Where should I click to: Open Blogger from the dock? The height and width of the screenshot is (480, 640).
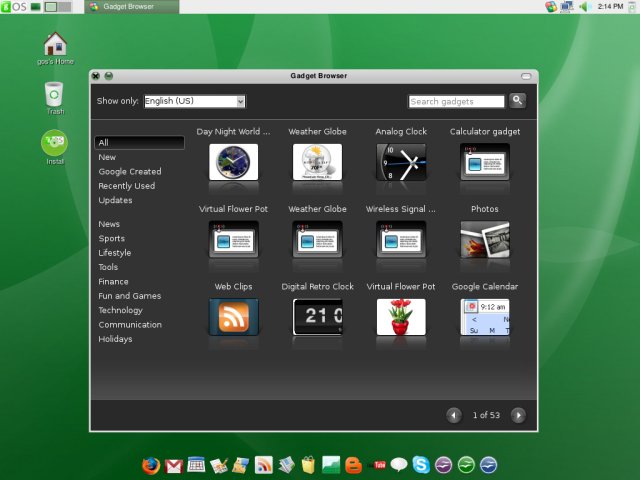pyautogui.click(x=353, y=465)
